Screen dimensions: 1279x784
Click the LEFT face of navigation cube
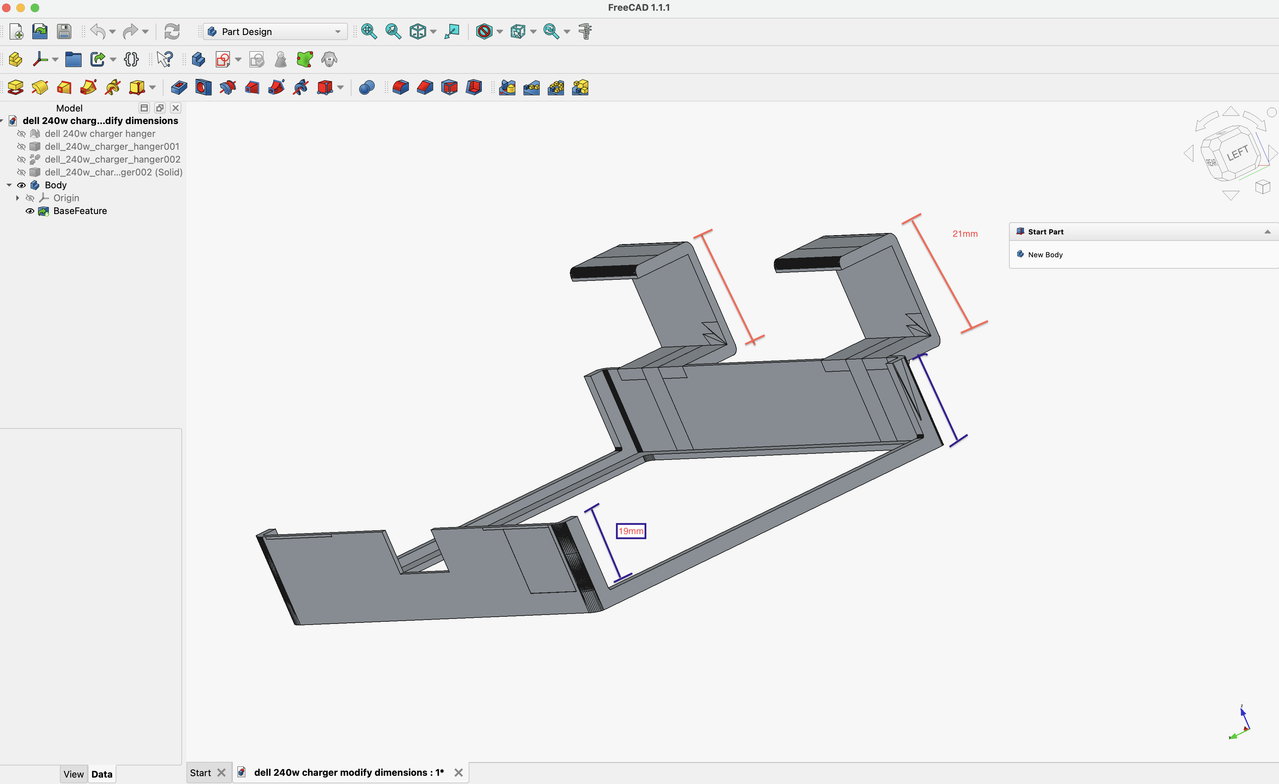coord(1238,154)
